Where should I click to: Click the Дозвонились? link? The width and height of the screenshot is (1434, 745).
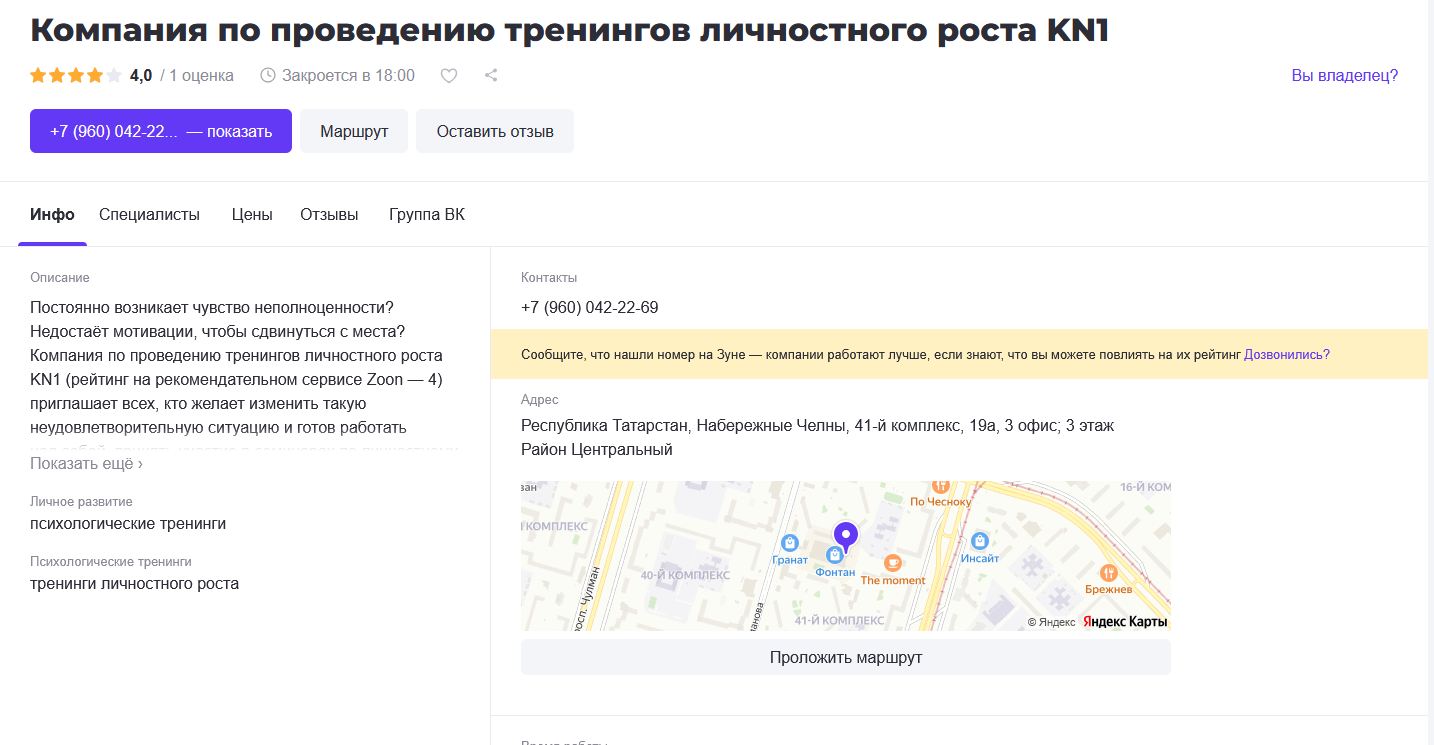(x=1286, y=354)
